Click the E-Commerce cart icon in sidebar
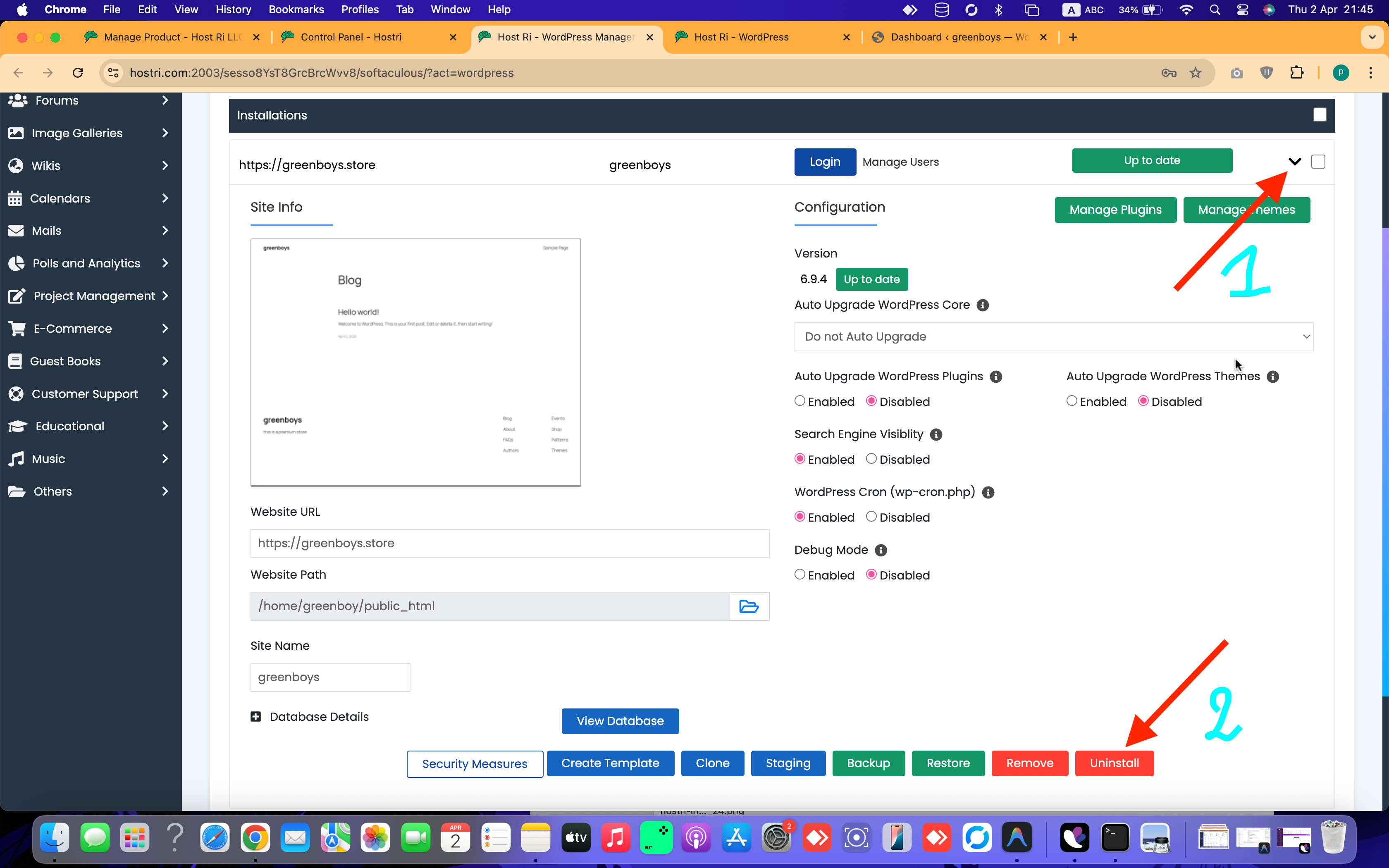The height and width of the screenshot is (868, 1389). pyautogui.click(x=17, y=328)
